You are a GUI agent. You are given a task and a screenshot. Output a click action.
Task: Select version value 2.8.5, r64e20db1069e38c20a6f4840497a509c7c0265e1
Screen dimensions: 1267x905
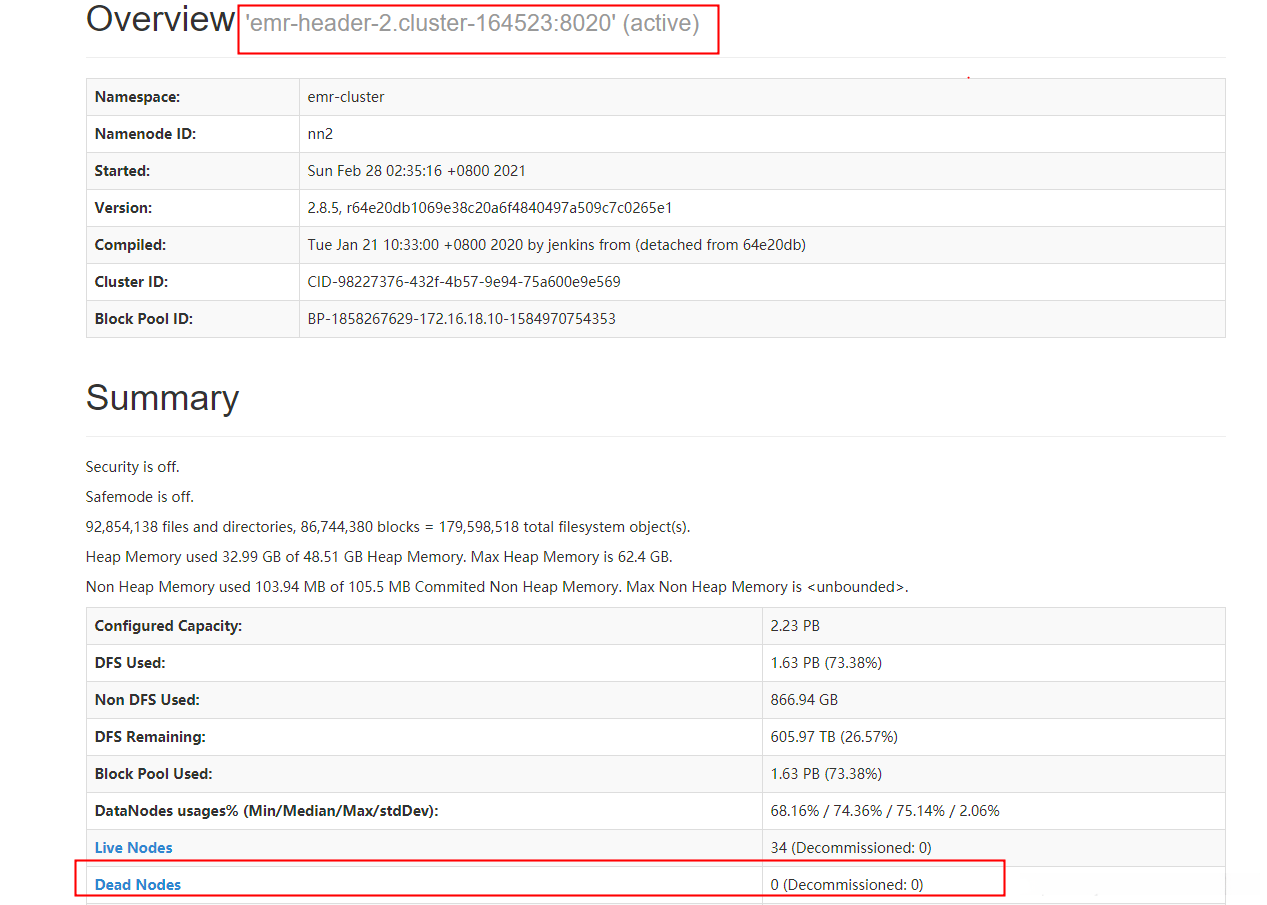[x=490, y=208]
